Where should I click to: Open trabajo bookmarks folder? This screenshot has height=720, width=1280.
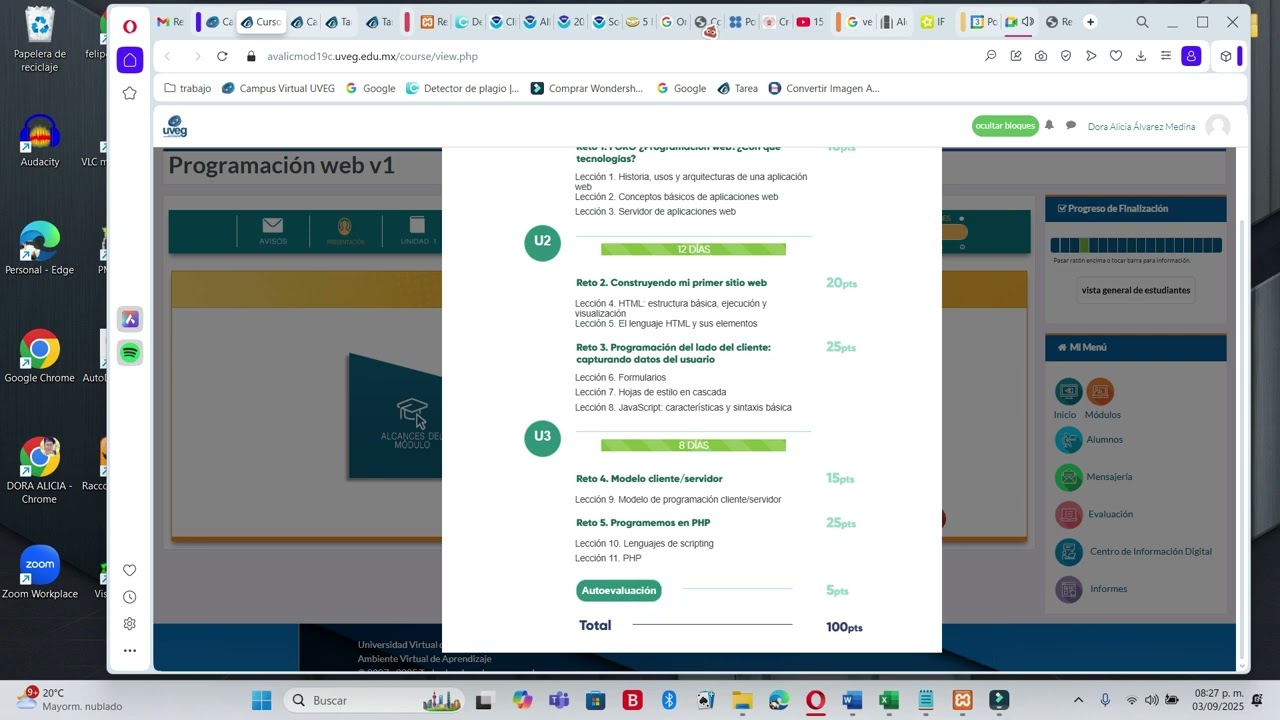pos(187,88)
